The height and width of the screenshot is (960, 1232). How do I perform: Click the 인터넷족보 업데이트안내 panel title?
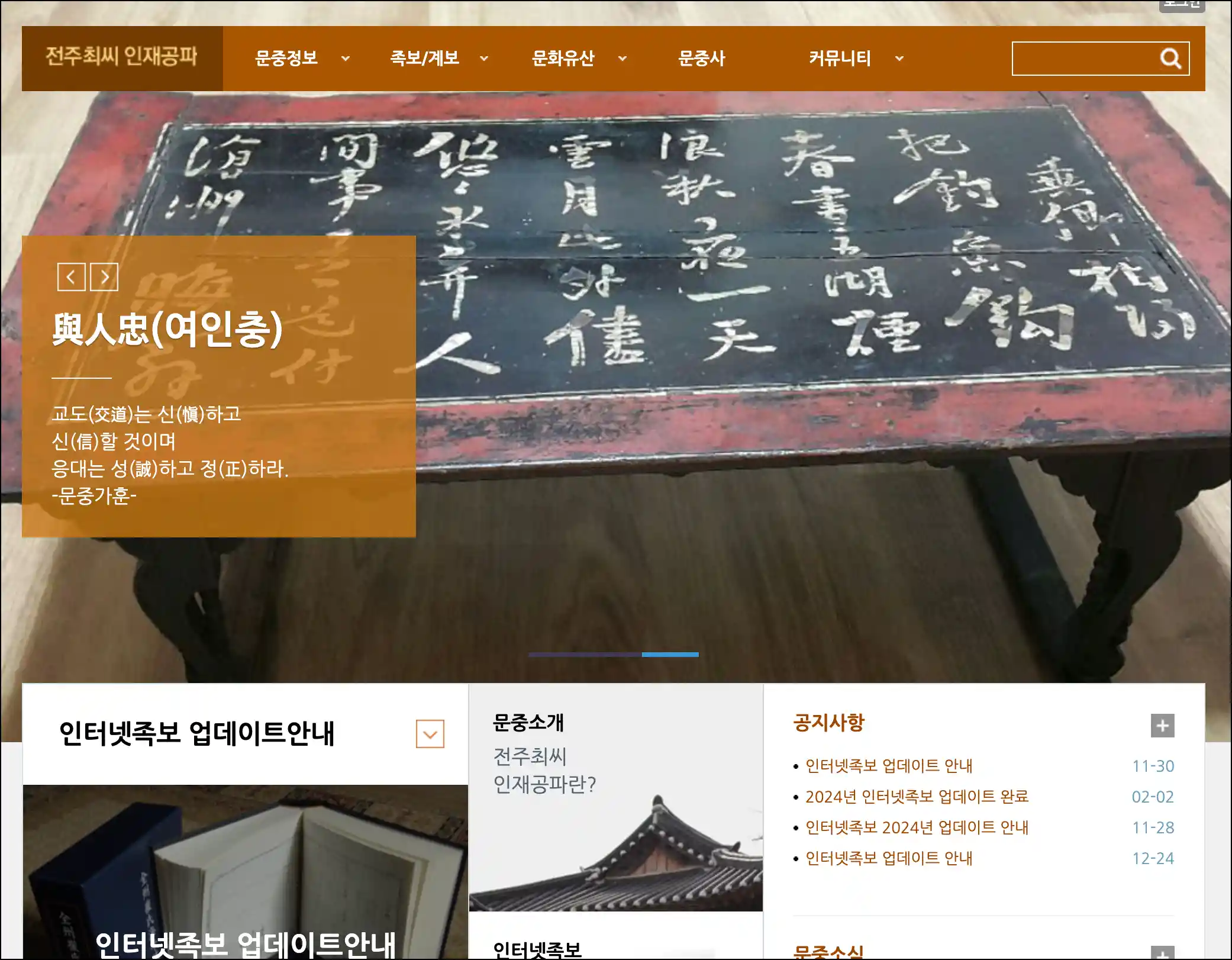pyautogui.click(x=197, y=734)
